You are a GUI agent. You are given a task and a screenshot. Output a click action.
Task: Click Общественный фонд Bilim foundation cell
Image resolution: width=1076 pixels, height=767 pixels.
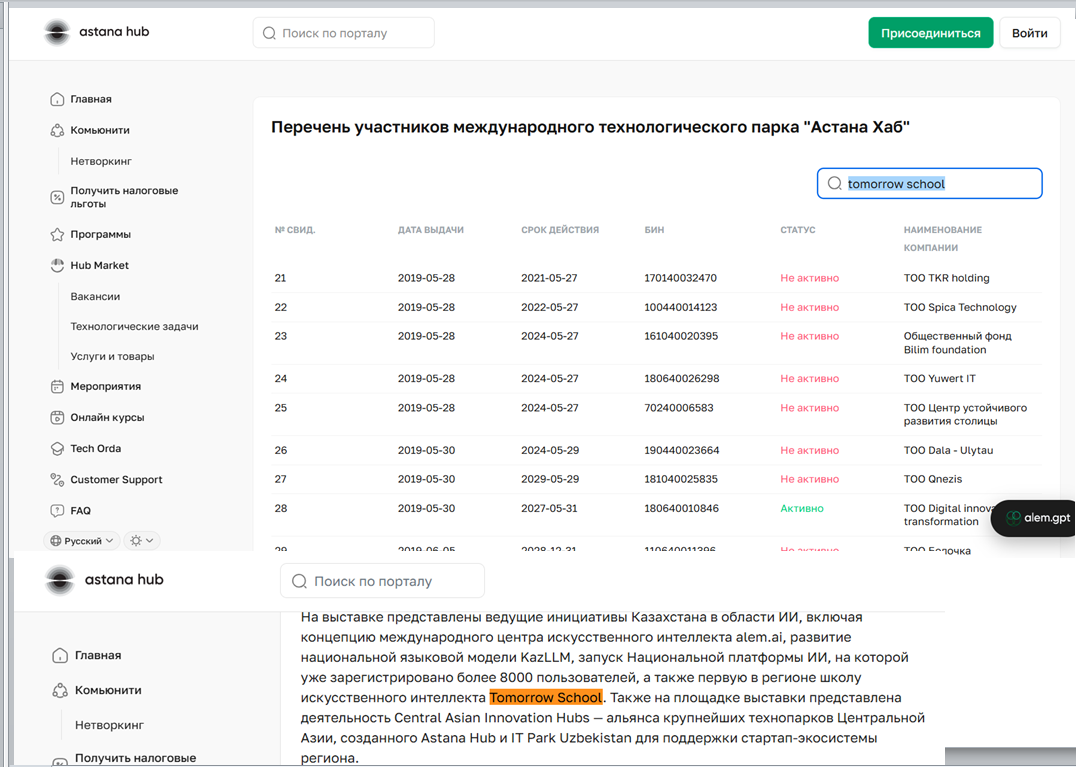pyautogui.click(x=957, y=343)
